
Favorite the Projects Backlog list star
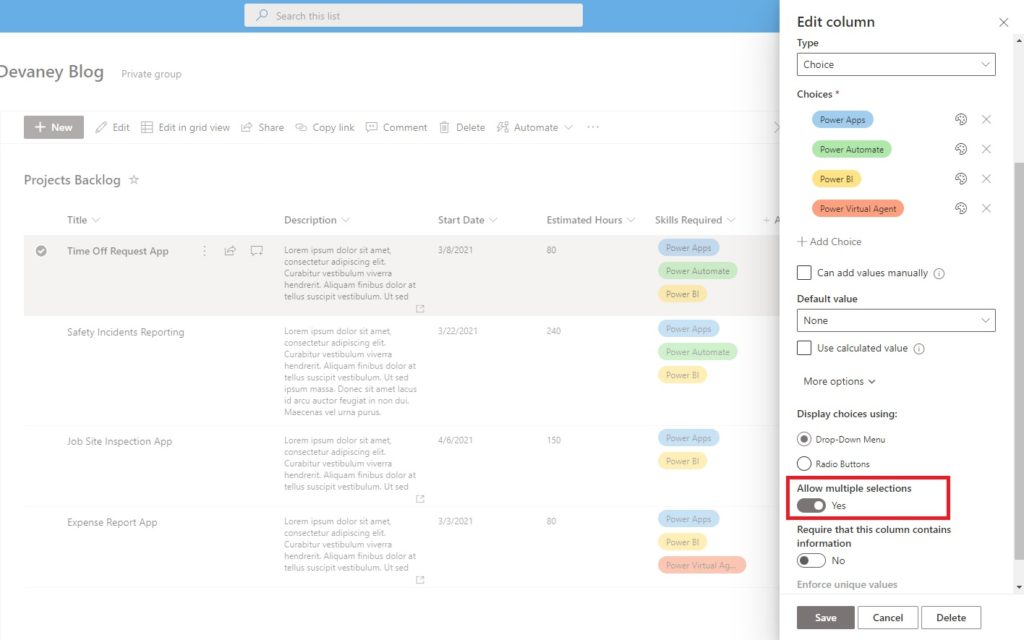click(134, 180)
